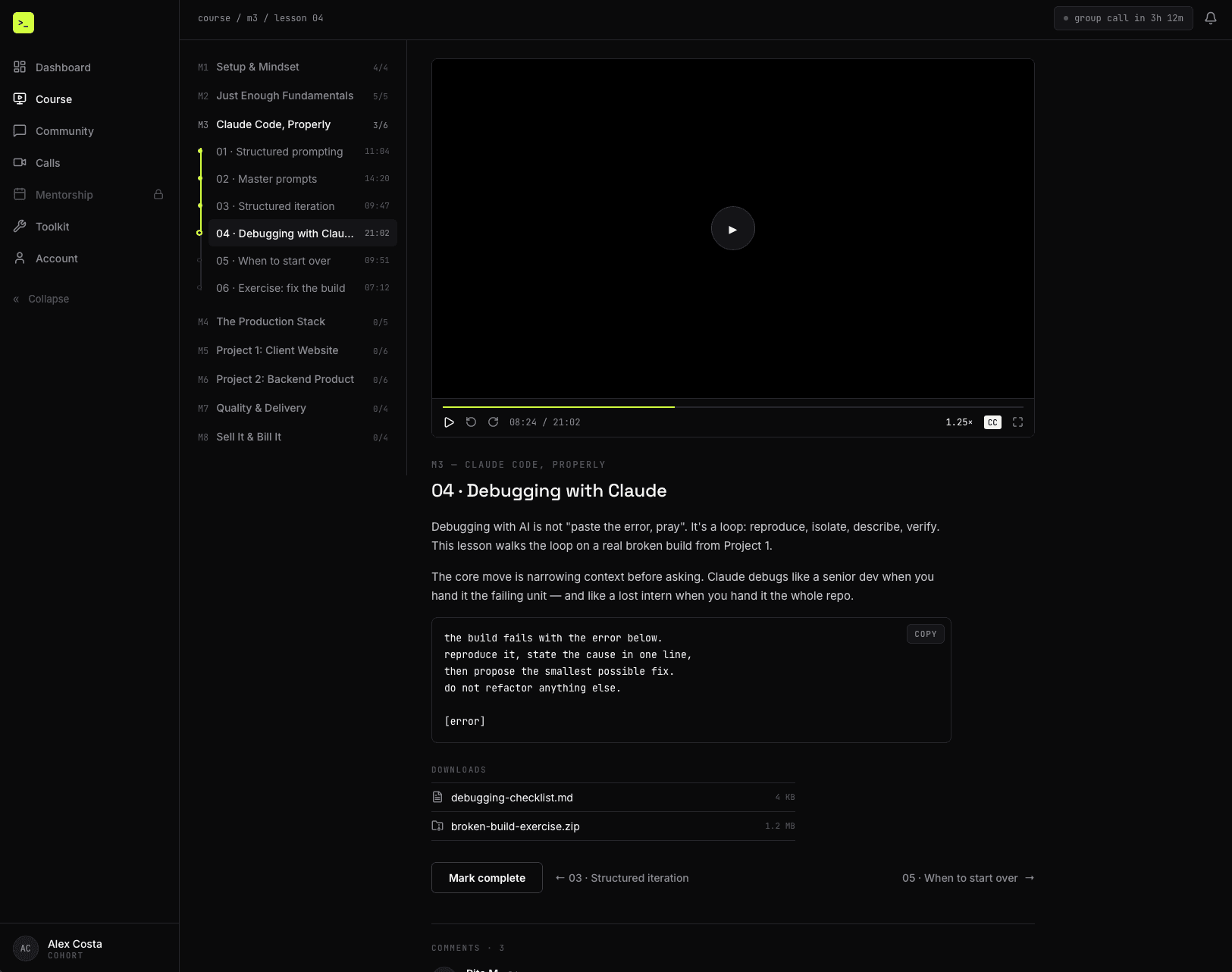Open lesson 06 Exercise: fix the build
The width and height of the screenshot is (1232, 972).
pos(303,288)
